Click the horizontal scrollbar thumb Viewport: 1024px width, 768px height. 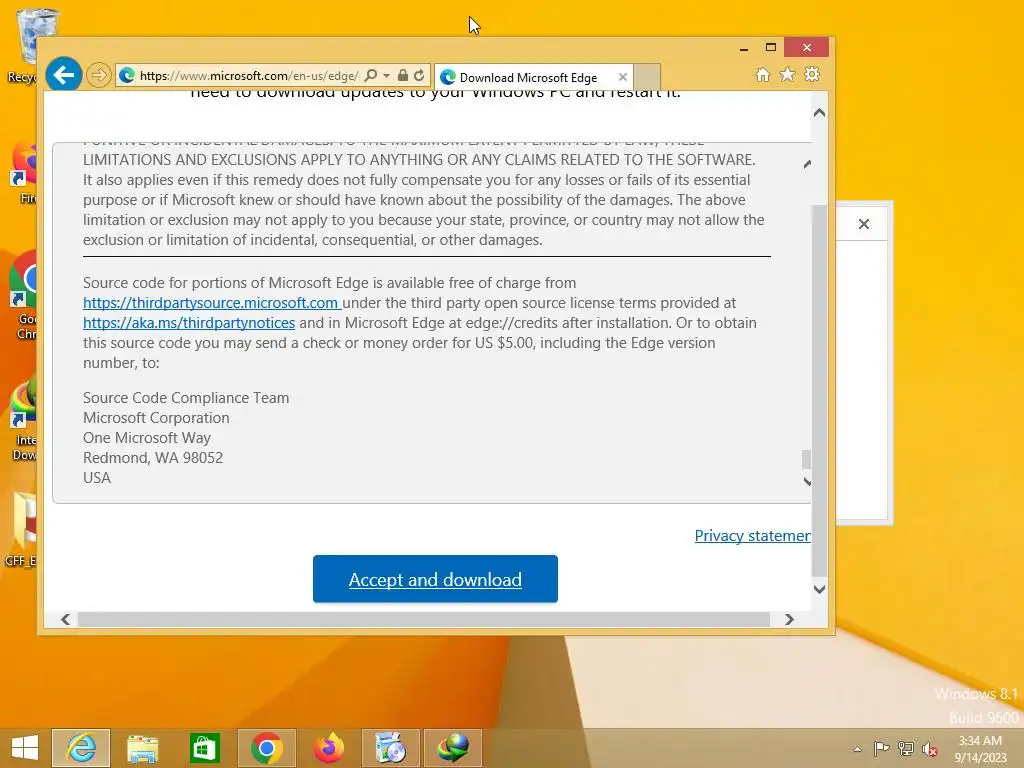[x=424, y=619]
